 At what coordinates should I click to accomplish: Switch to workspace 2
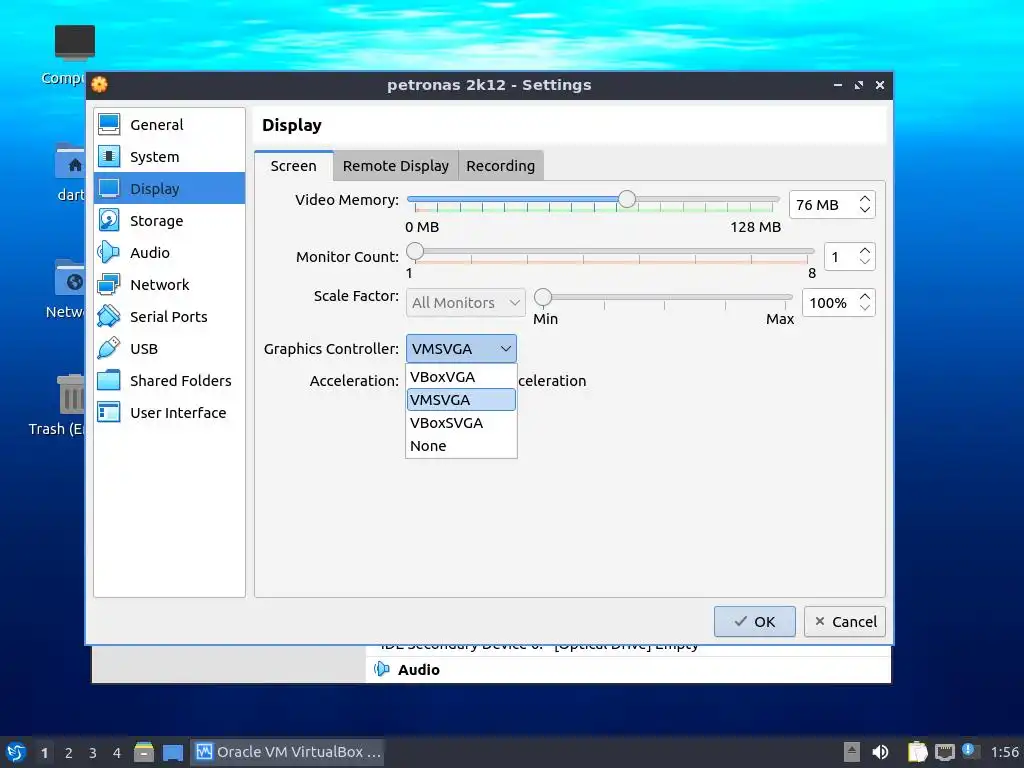pyautogui.click(x=69, y=752)
